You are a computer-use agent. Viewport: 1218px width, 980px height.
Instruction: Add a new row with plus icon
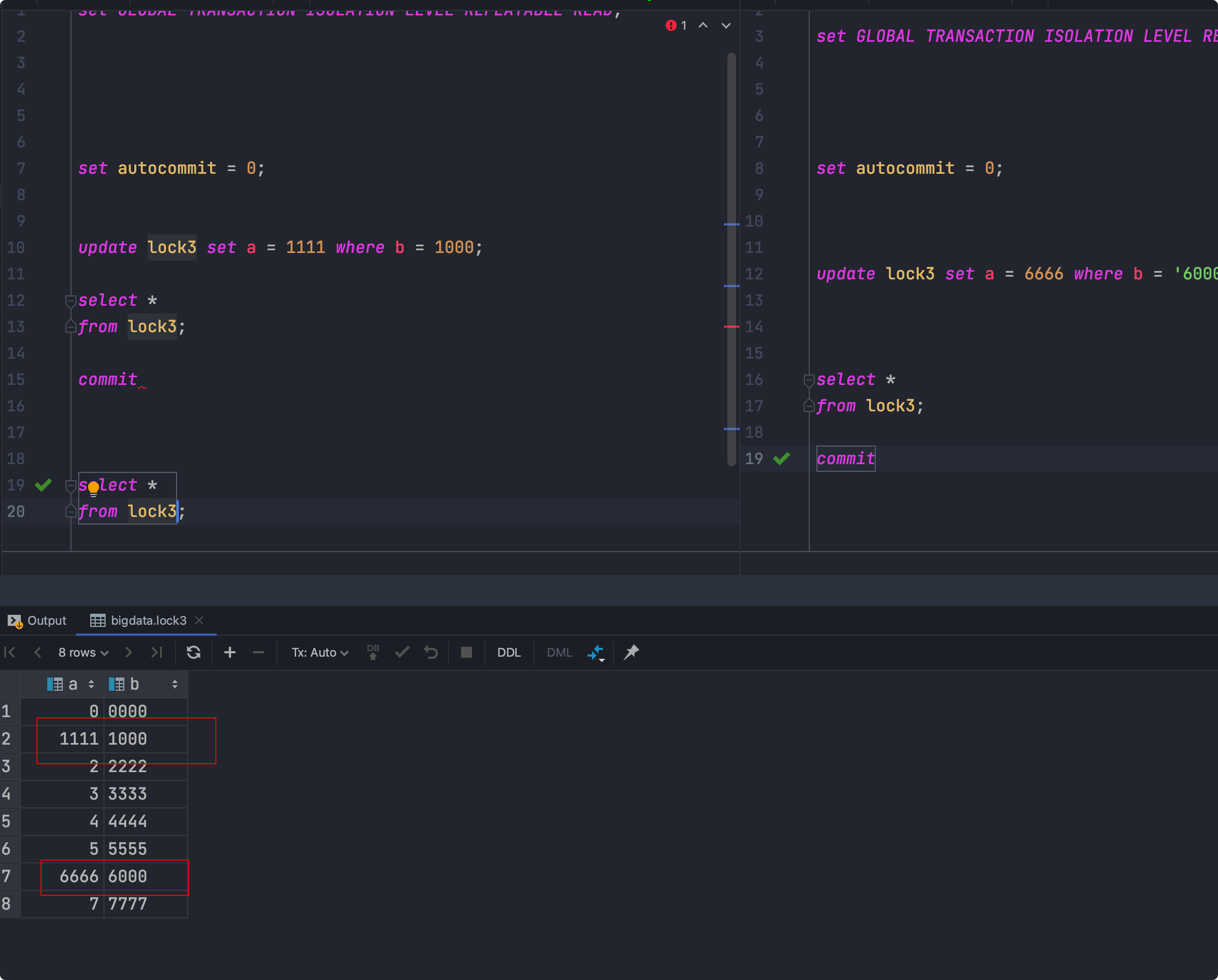click(230, 652)
